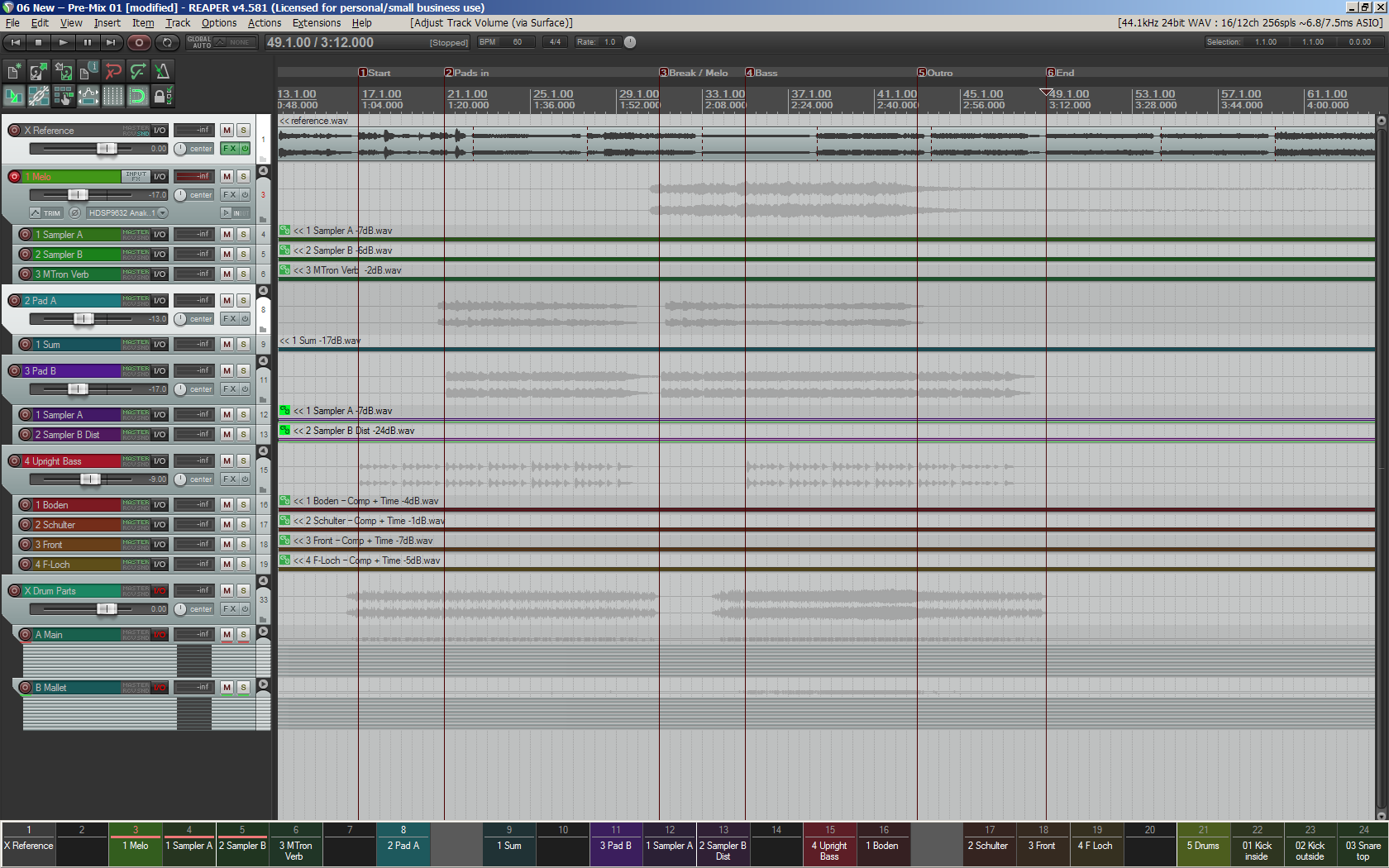
Task: Open the Insert menu
Action: (107, 23)
